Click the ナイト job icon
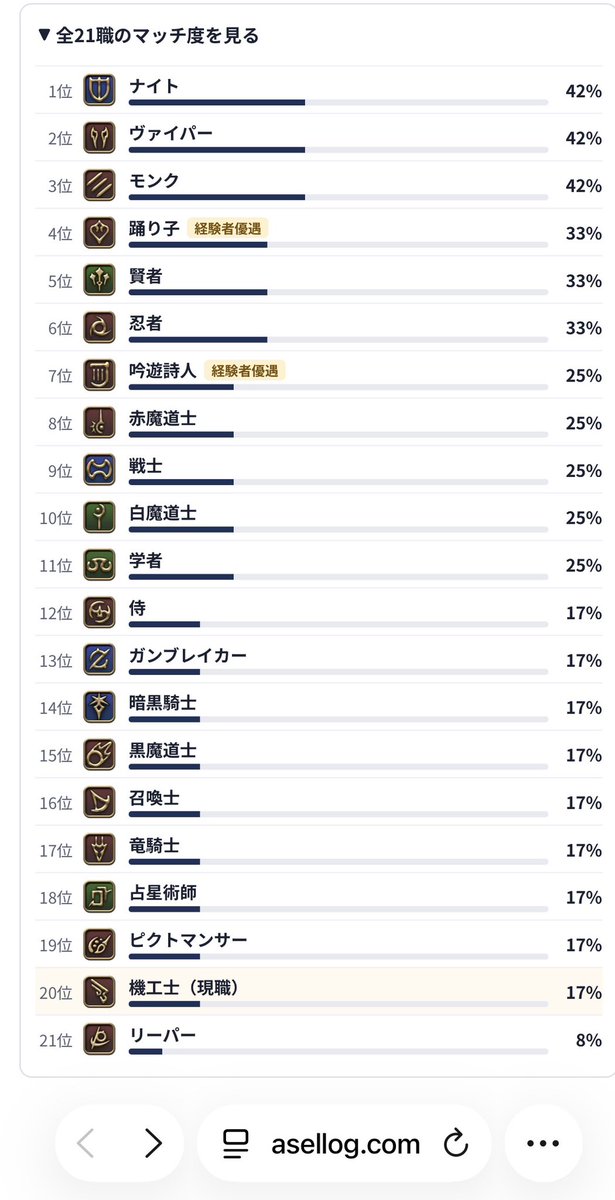 click(99, 90)
